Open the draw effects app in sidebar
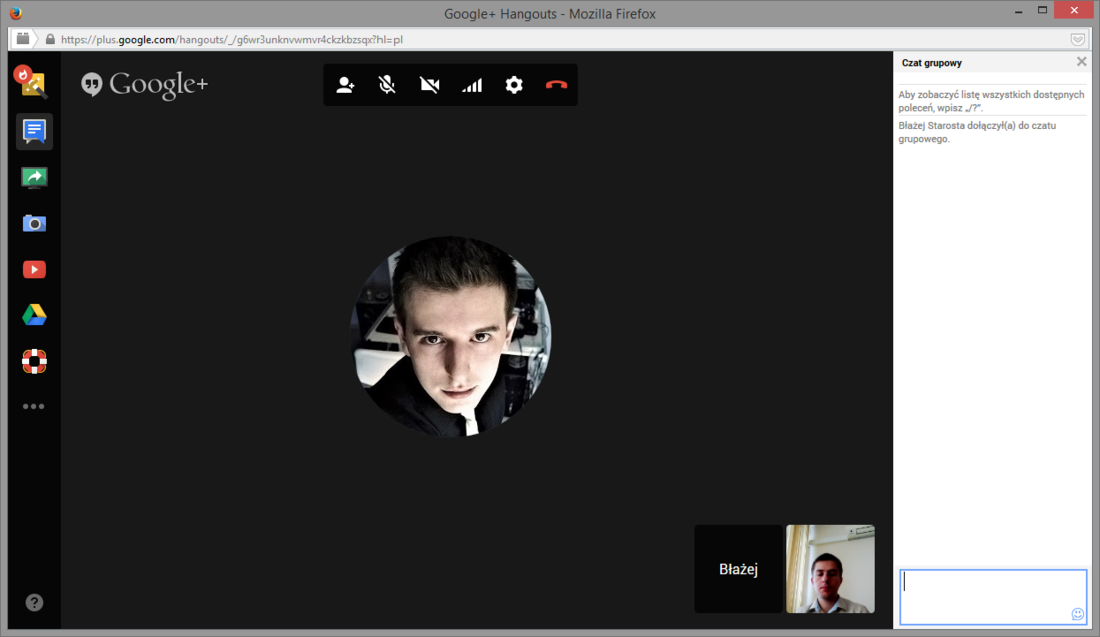The width and height of the screenshot is (1100, 637). pos(32,82)
